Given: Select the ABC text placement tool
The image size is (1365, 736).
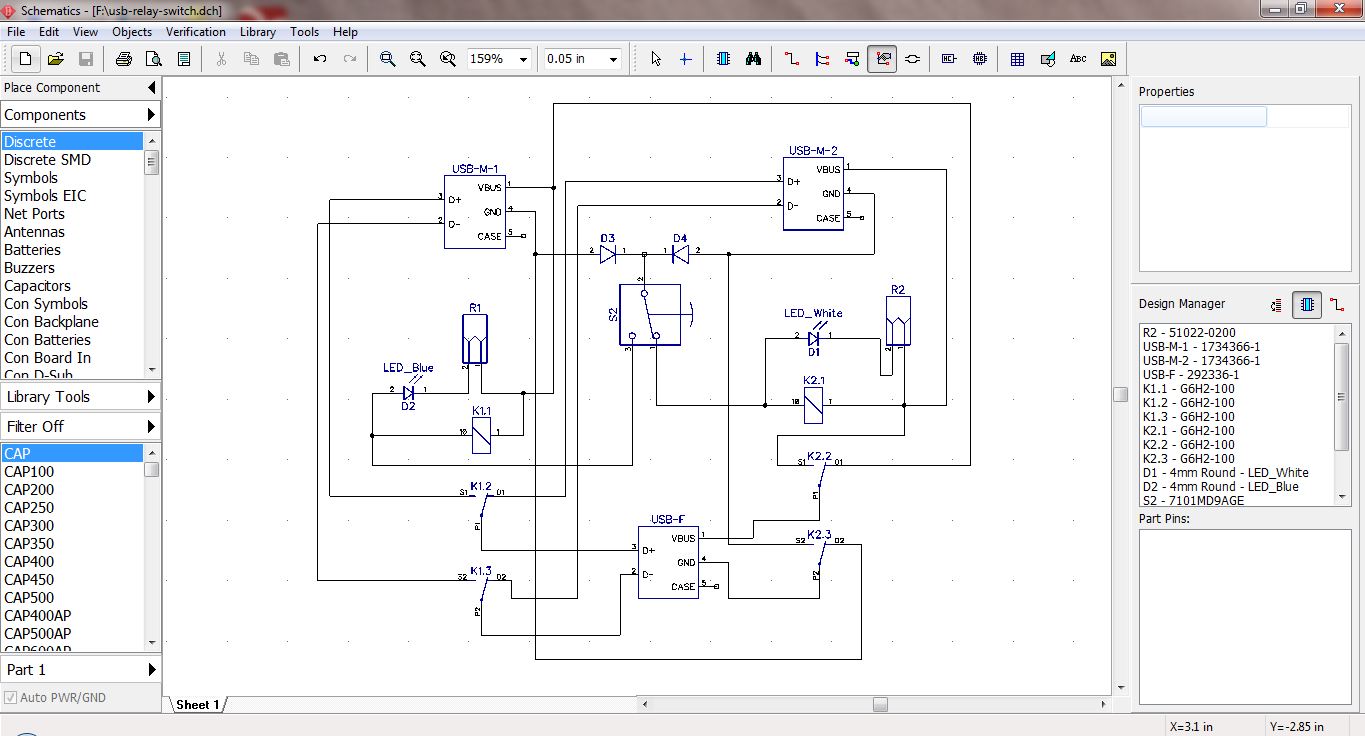Looking at the screenshot, I should 1077,58.
